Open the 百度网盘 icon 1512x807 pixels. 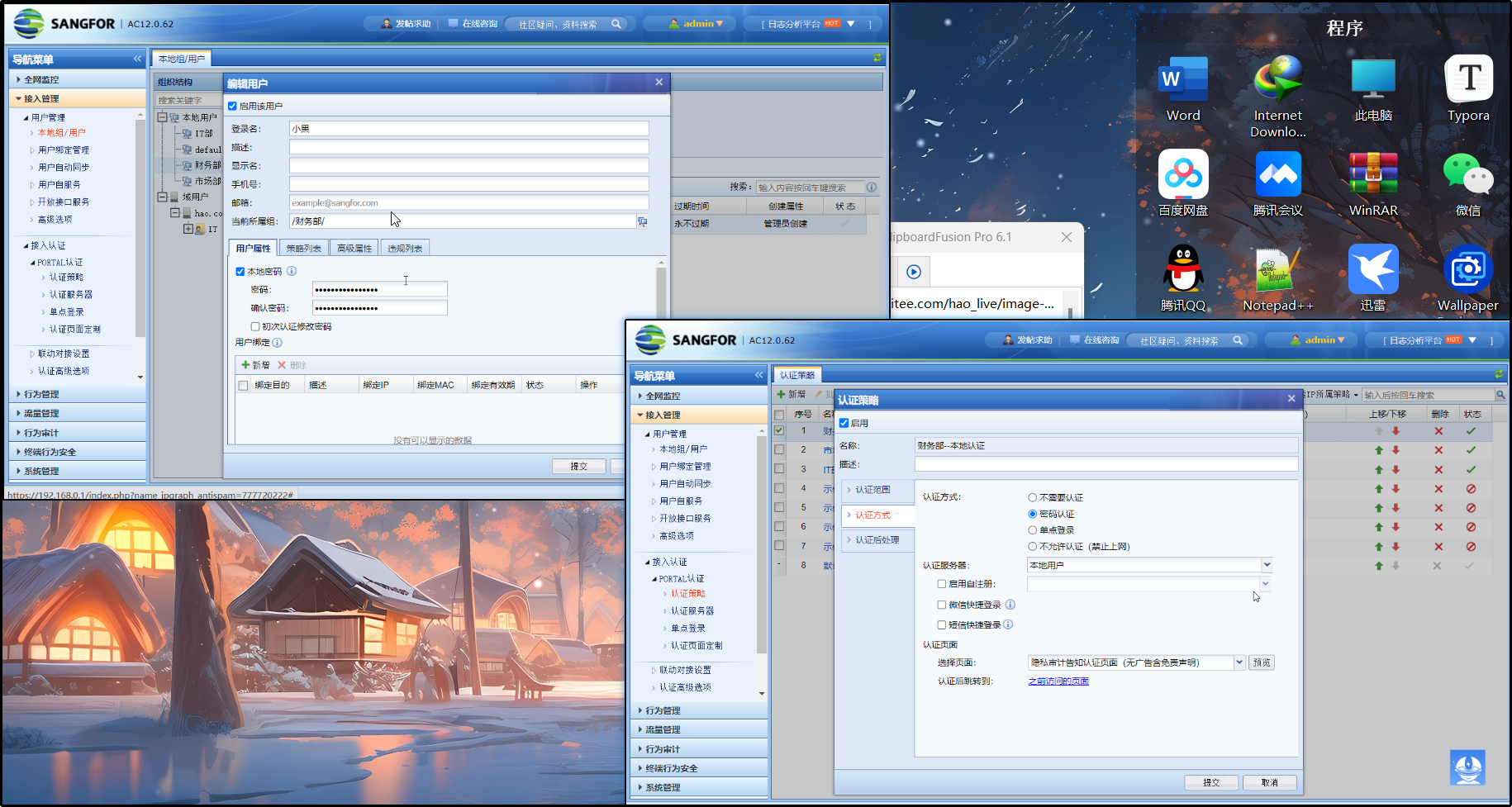coord(1183,183)
